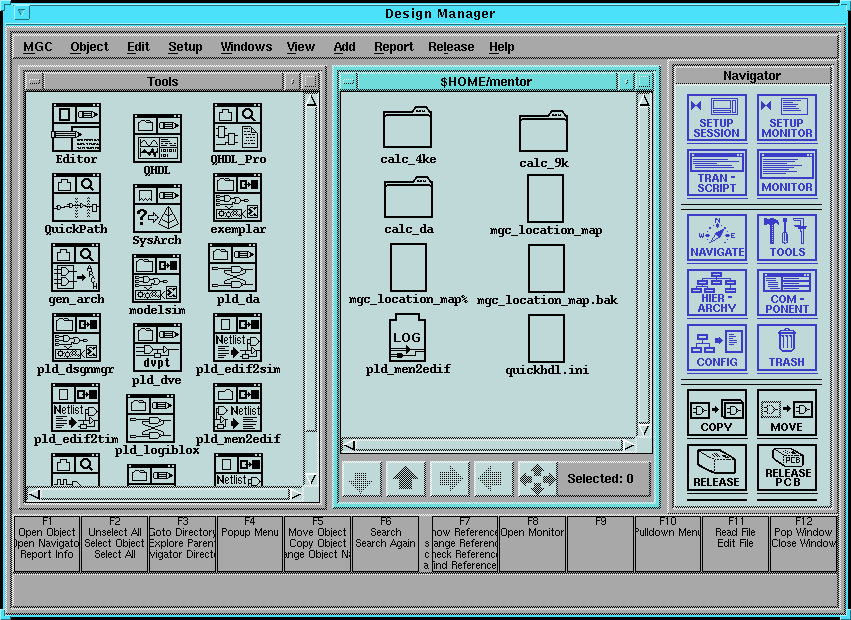Open the Release menu
The image size is (851, 620).
click(451, 47)
